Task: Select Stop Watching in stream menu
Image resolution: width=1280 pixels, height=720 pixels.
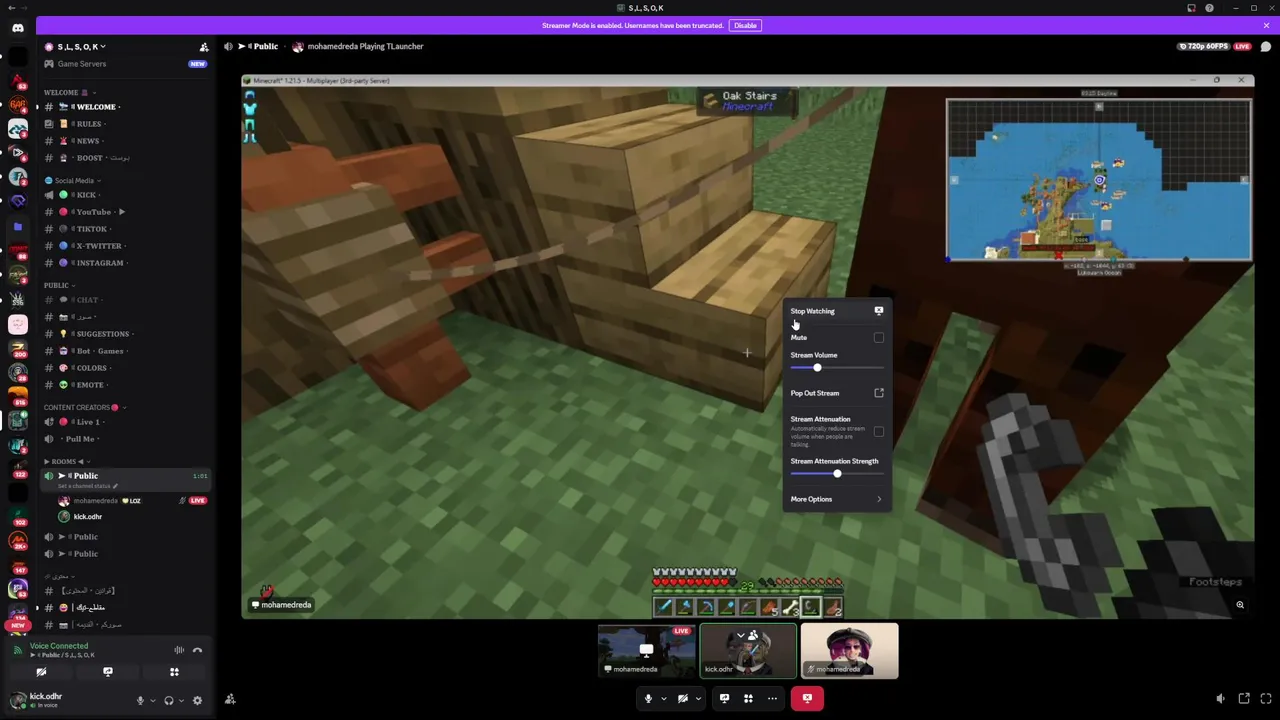Action: pos(837,311)
